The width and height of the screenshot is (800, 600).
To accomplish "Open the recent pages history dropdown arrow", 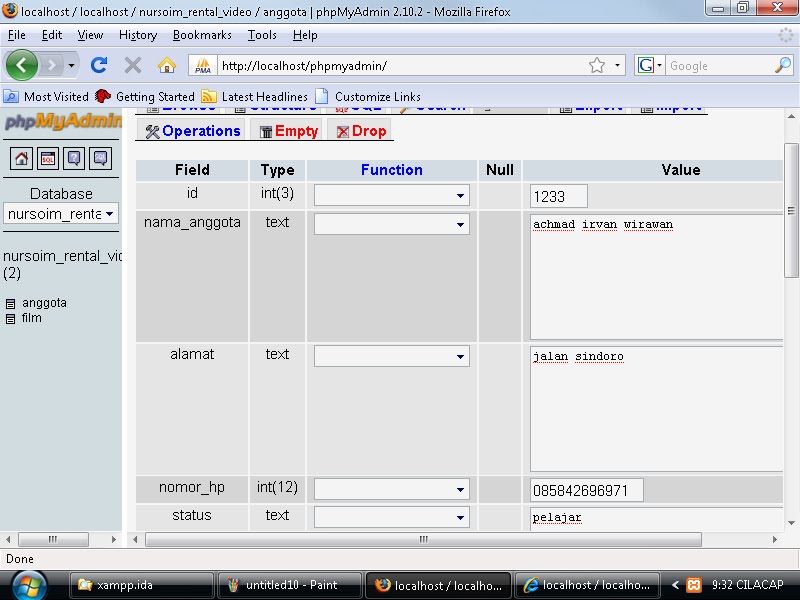I will (x=71, y=65).
